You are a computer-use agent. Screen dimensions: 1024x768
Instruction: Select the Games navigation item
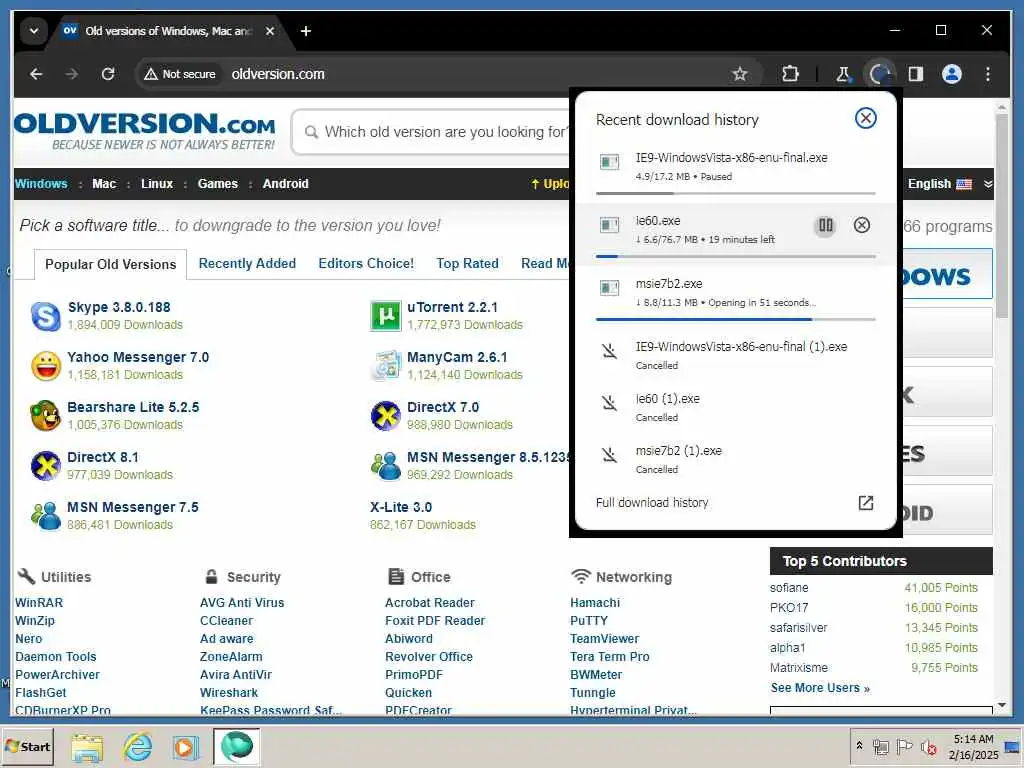tap(217, 184)
